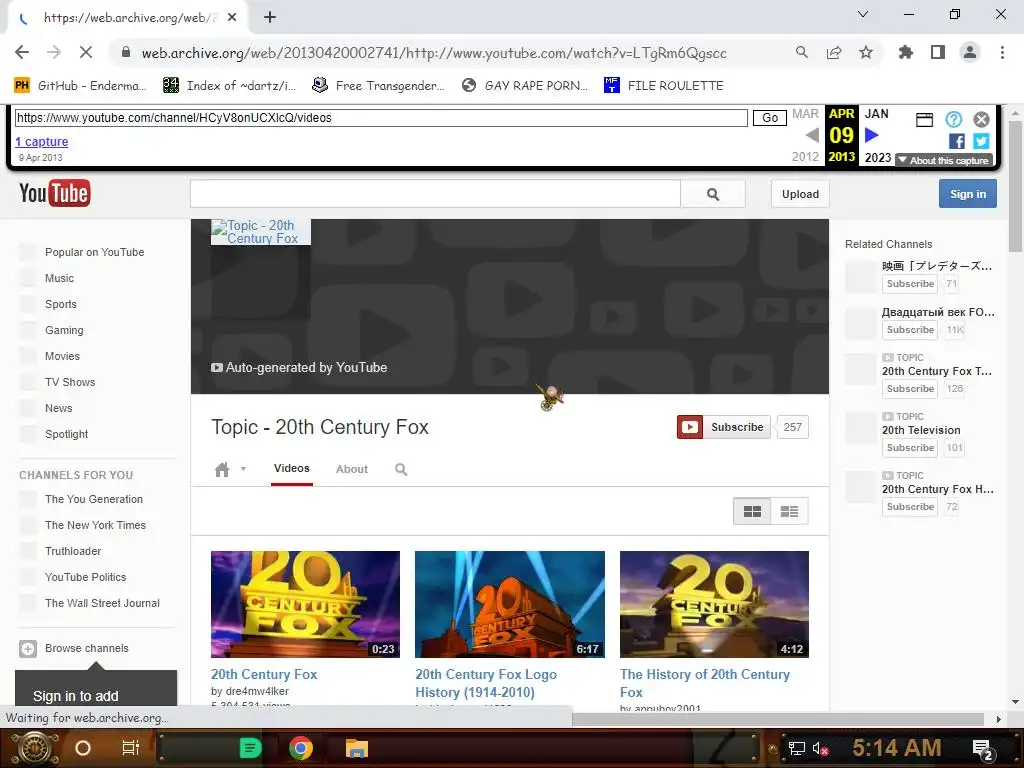Click the Cortana circle in taskbar
1024x768 pixels.
click(x=83, y=748)
